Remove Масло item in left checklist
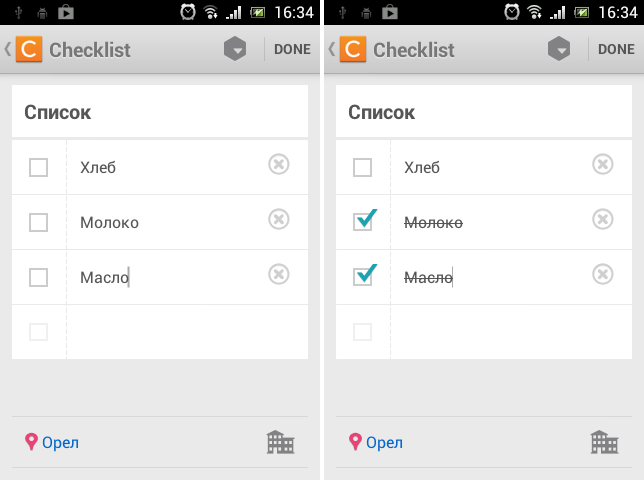 coord(279,274)
